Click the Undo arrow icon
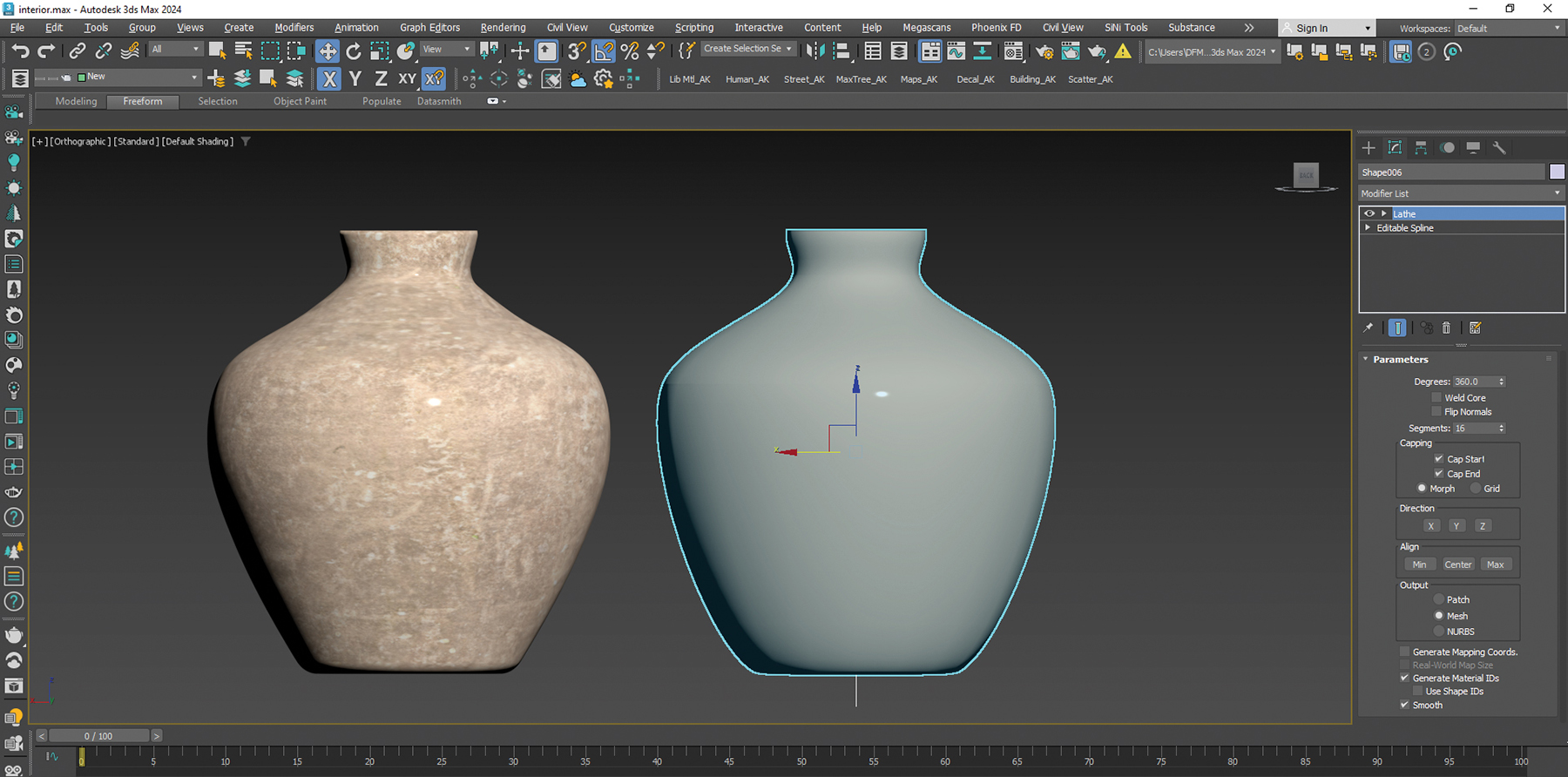 20,51
